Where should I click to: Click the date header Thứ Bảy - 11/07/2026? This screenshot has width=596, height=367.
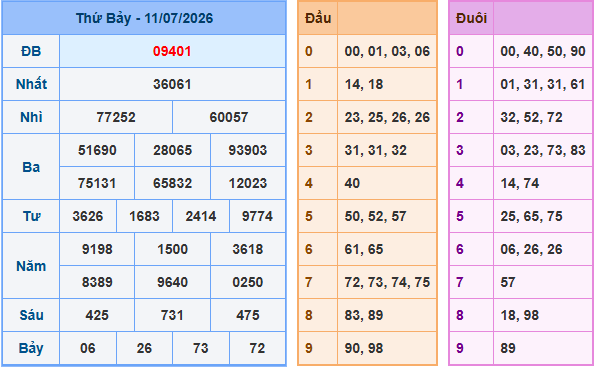[x=144, y=18]
